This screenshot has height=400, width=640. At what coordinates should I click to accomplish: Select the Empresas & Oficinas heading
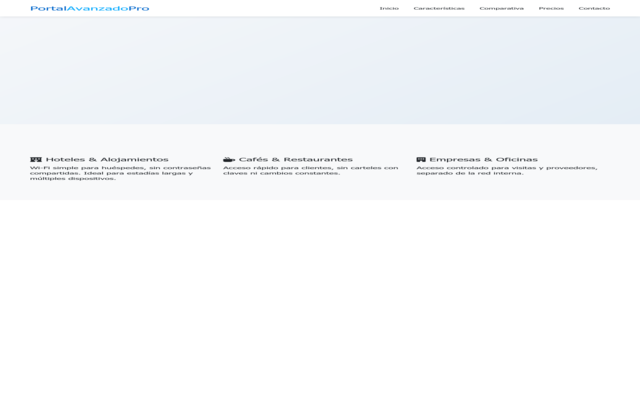[483, 159]
